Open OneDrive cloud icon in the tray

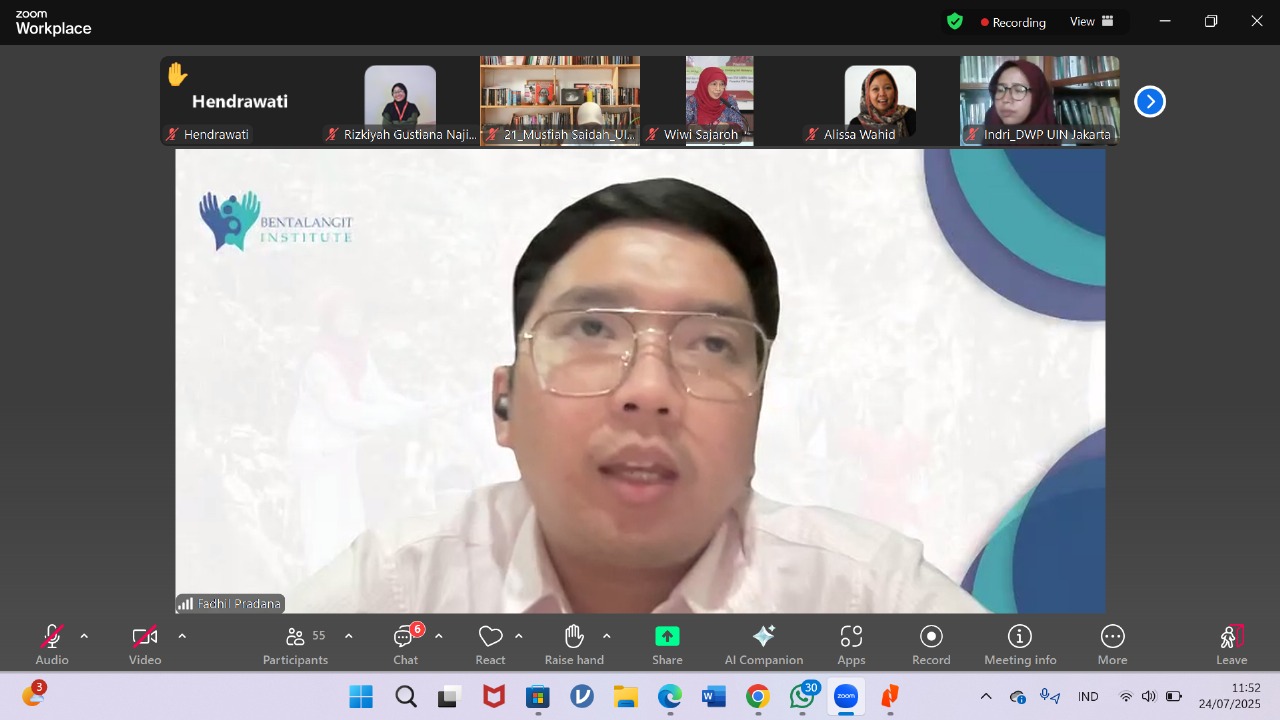tap(1018, 696)
